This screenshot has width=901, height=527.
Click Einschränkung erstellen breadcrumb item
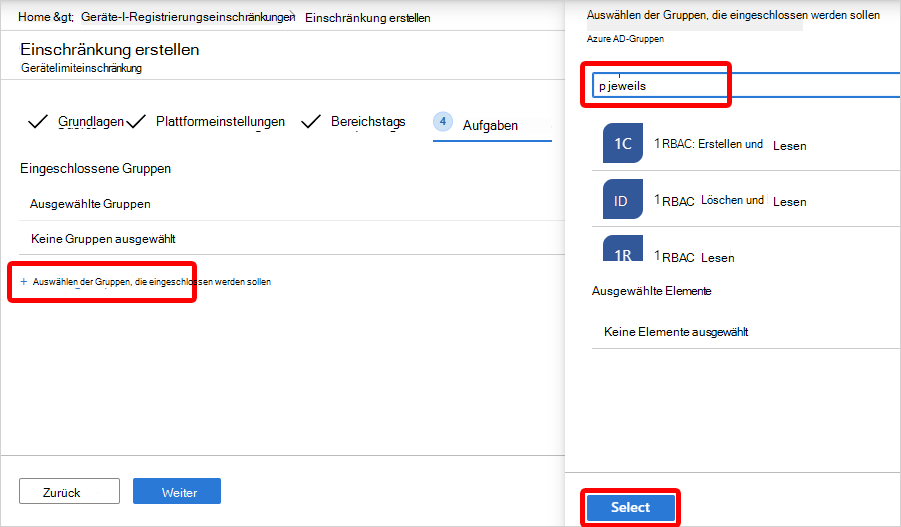click(x=368, y=18)
